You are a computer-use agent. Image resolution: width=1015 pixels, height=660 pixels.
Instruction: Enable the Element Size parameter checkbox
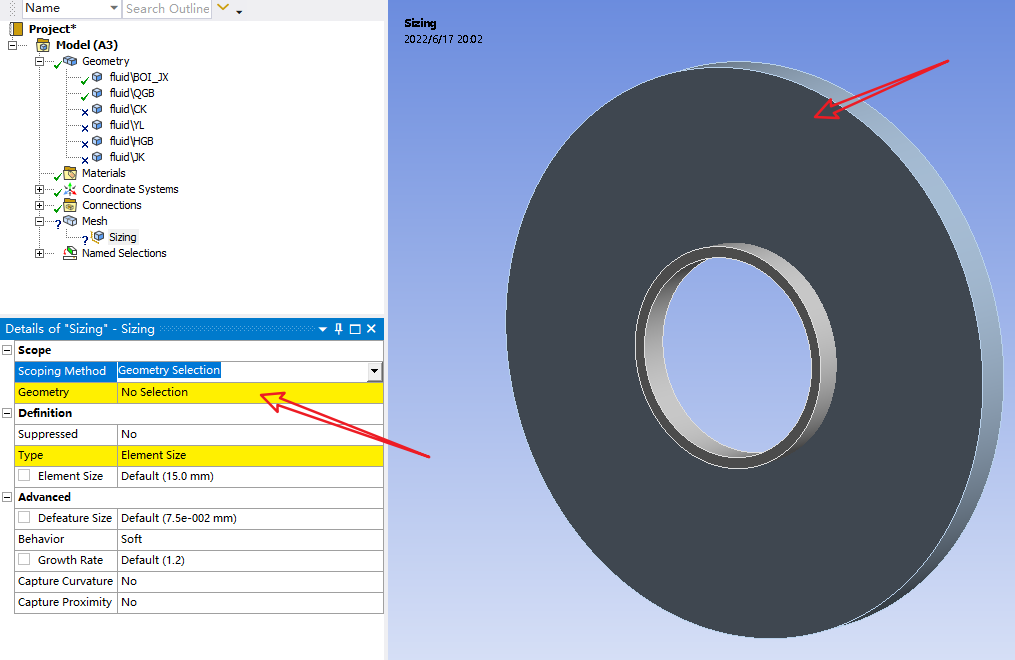(x=24, y=476)
